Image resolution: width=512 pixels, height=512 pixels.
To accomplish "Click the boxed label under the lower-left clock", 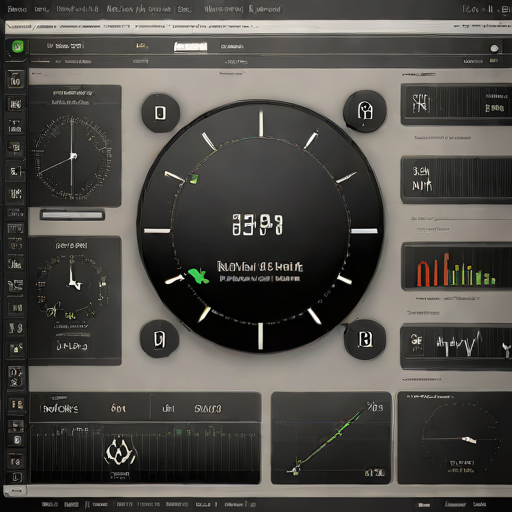I will pos(72,346).
